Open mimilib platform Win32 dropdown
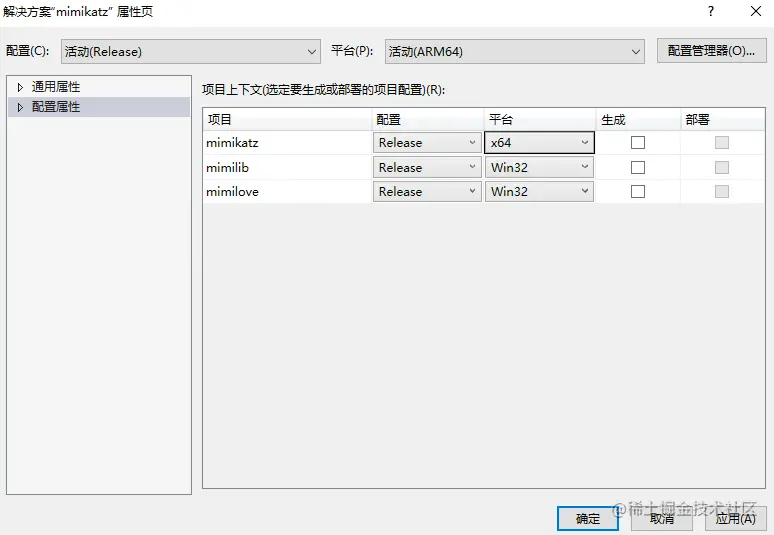The height and width of the screenshot is (535, 774). [x=539, y=167]
